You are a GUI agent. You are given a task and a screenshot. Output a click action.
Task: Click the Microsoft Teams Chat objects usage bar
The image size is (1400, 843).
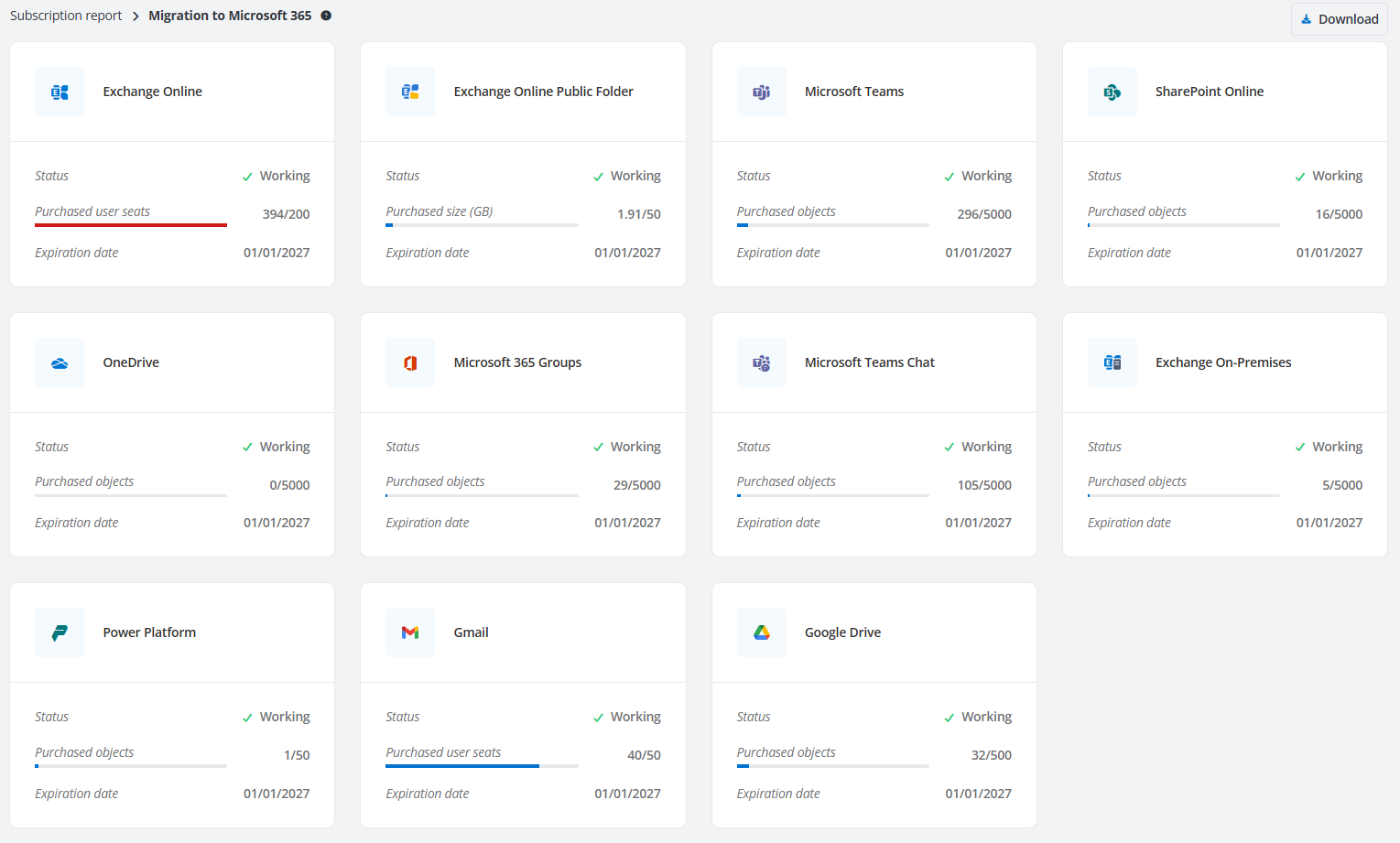[x=833, y=495]
